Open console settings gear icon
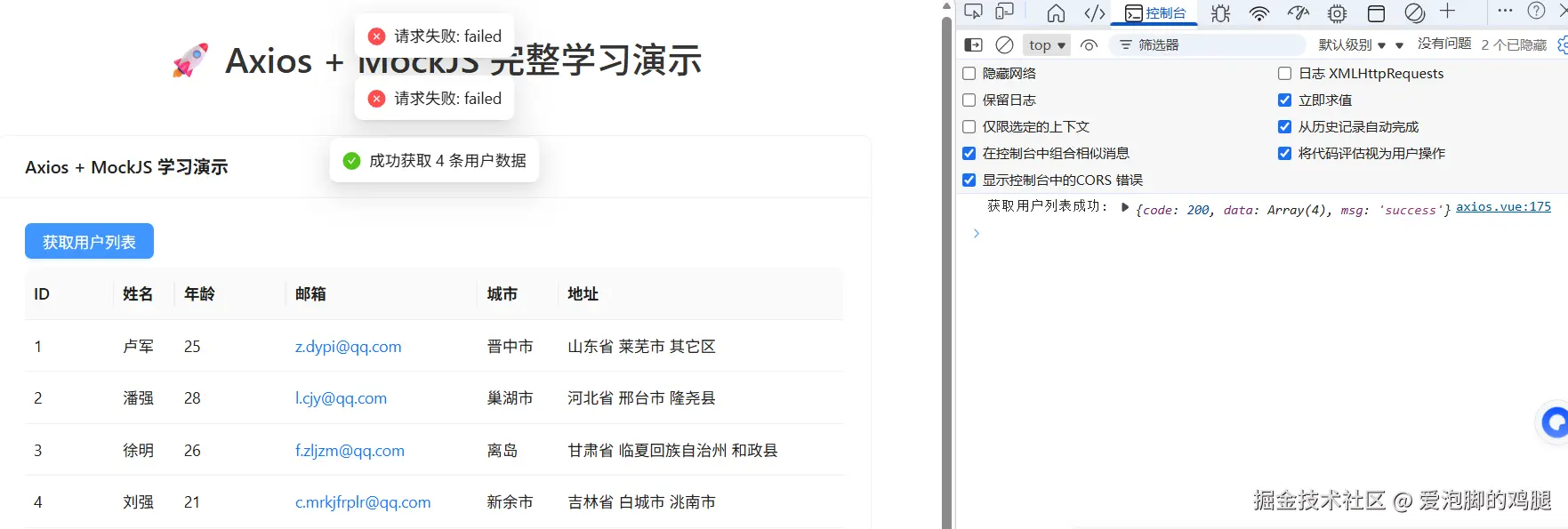Viewport: 1568px width, 529px height. click(x=1563, y=44)
